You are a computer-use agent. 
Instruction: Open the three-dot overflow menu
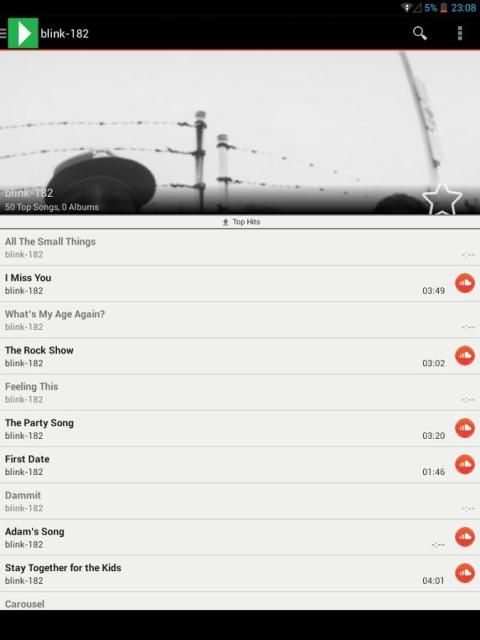(x=460, y=33)
